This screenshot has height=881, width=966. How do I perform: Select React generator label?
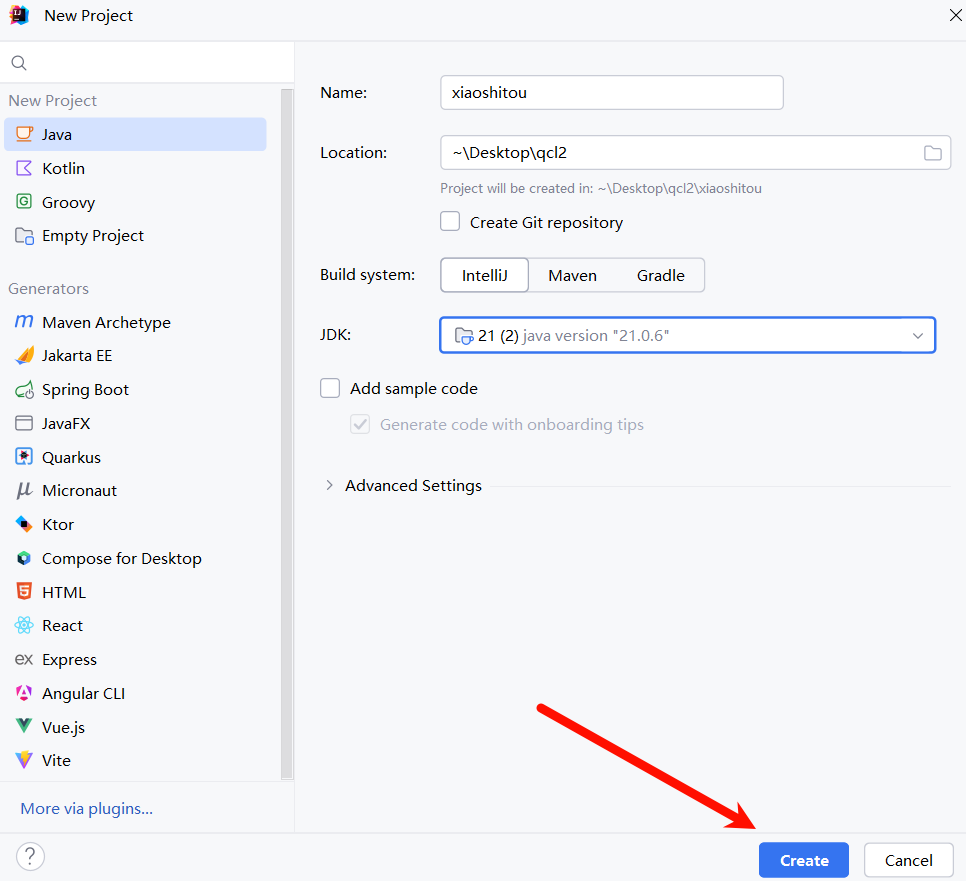click(x=62, y=625)
